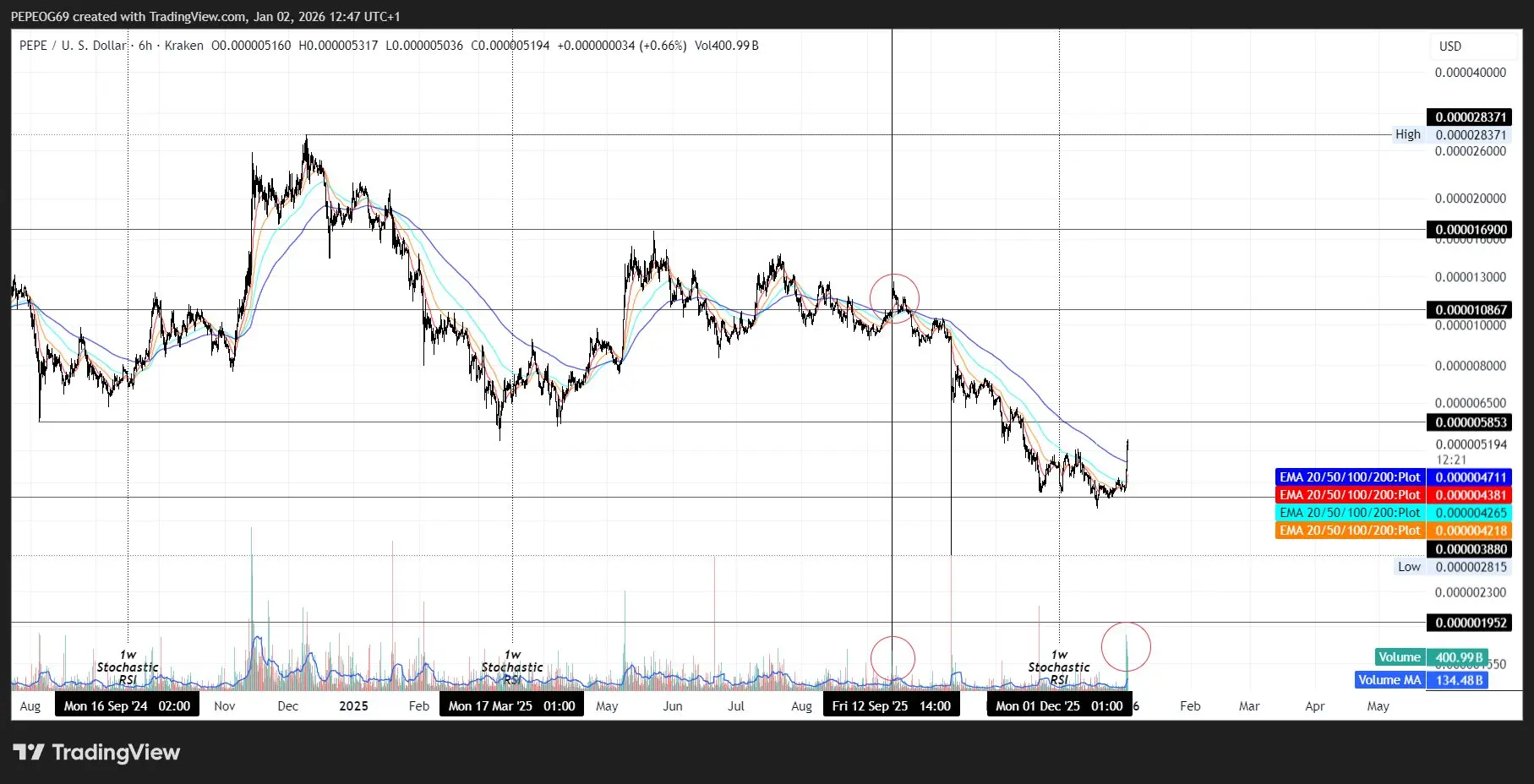Click the 2025 year label on time axis
The width and height of the screenshot is (1534, 784).
(353, 706)
